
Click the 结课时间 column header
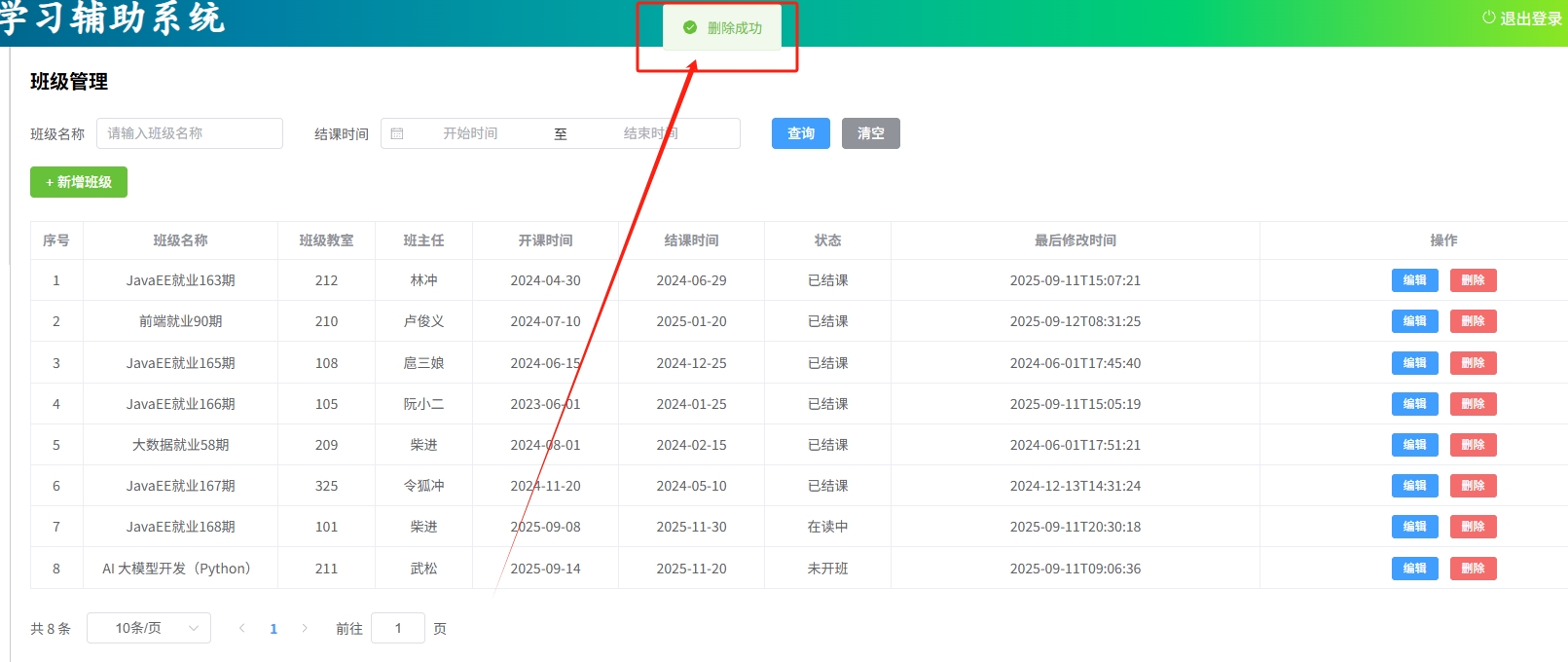click(692, 240)
